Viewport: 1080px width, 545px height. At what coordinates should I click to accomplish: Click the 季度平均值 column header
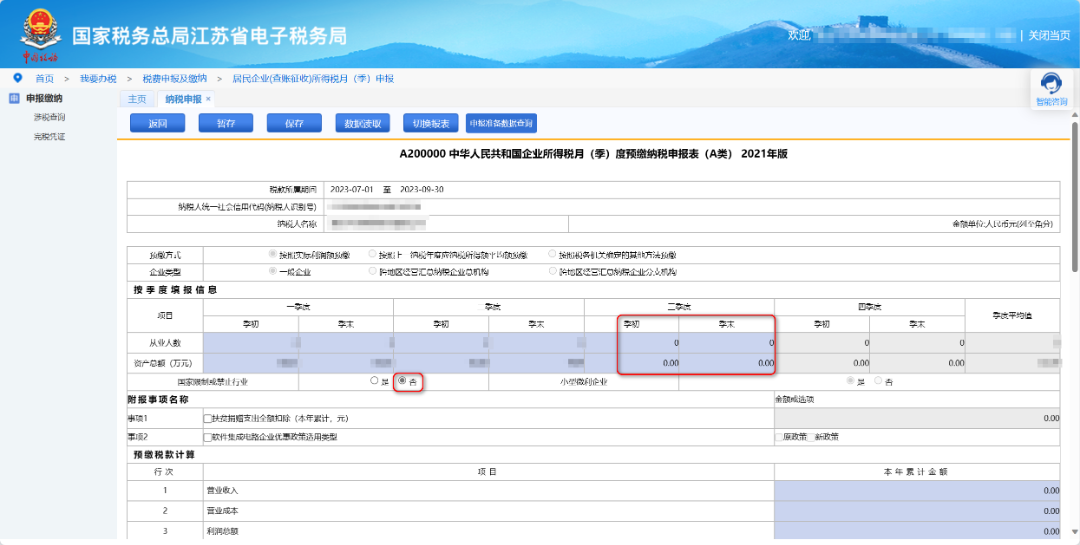pyautogui.click(x=1012, y=315)
